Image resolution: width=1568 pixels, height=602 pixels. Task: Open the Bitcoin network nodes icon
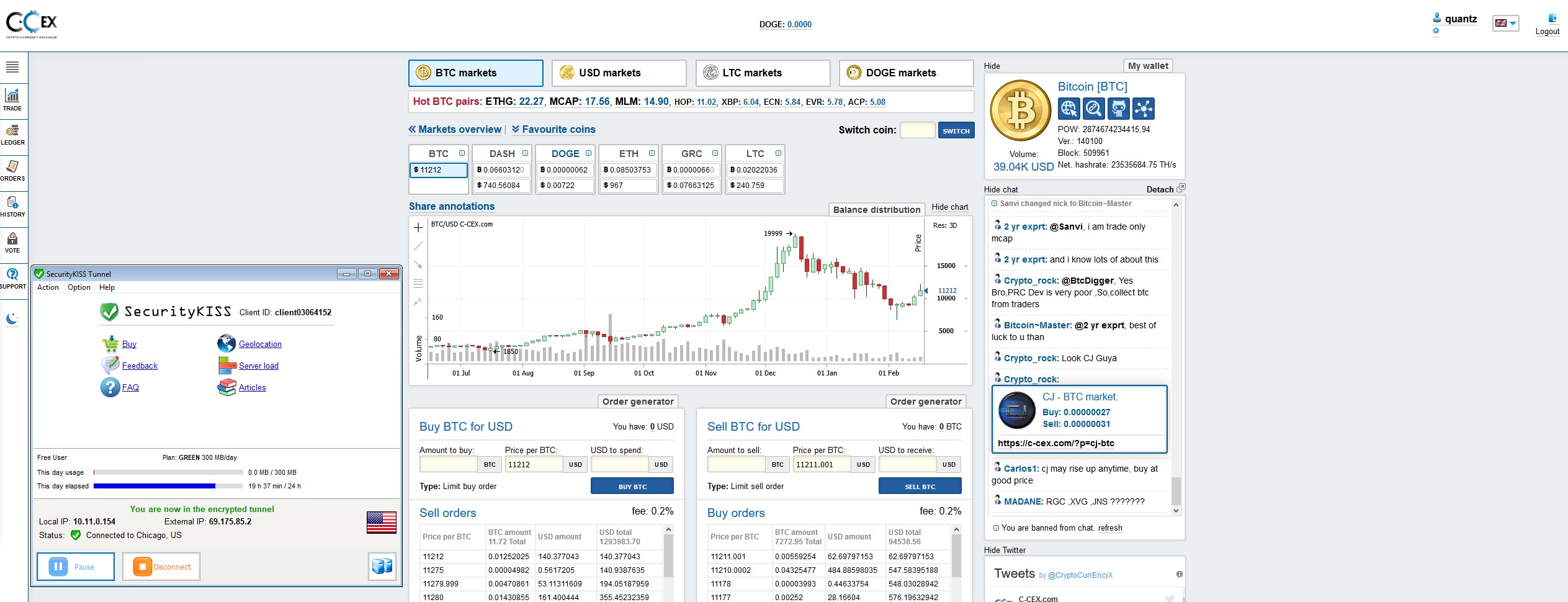[1143, 109]
